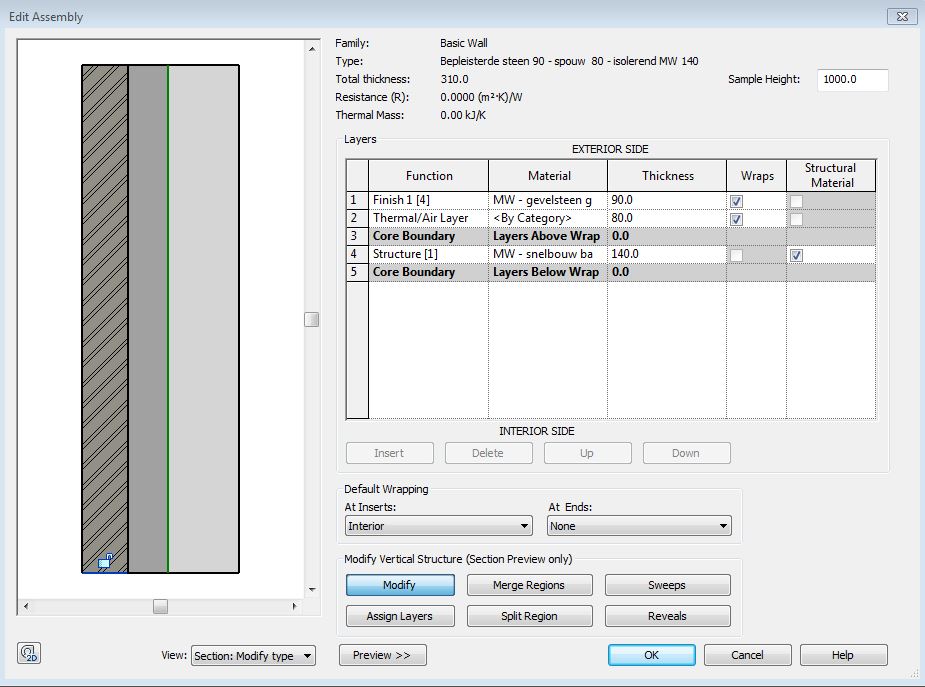Edit the 140.0 thickness cell
Viewport: 925px width, 687px height.
point(666,255)
